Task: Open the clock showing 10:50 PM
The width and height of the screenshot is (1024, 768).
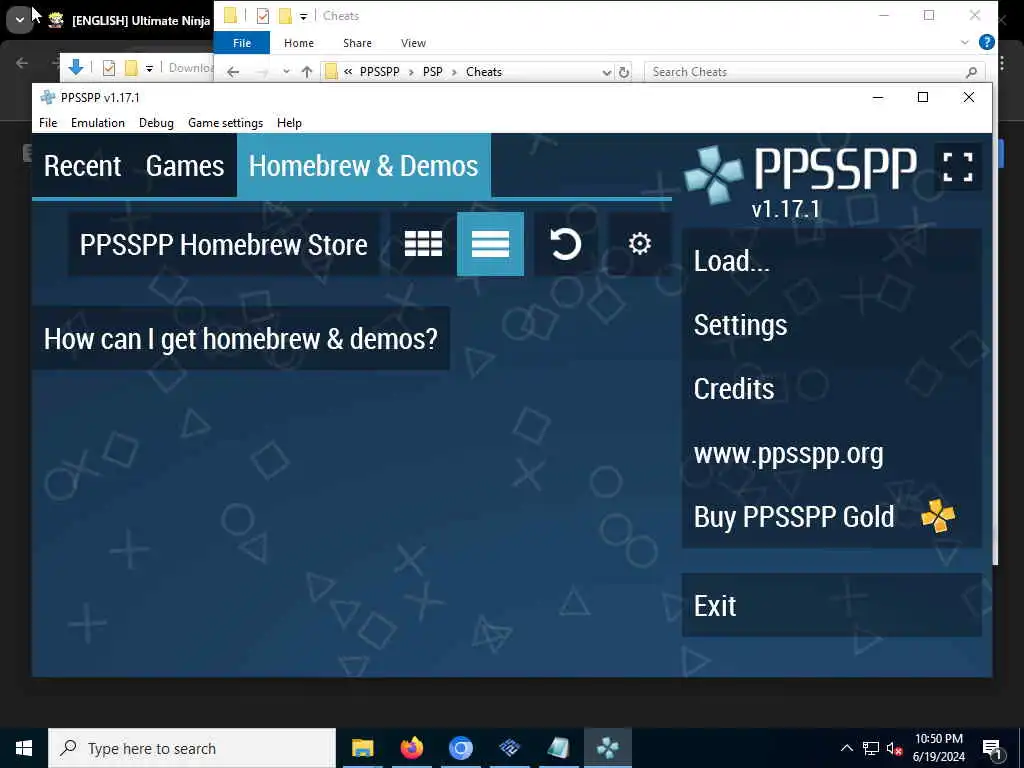Action: tap(938, 748)
